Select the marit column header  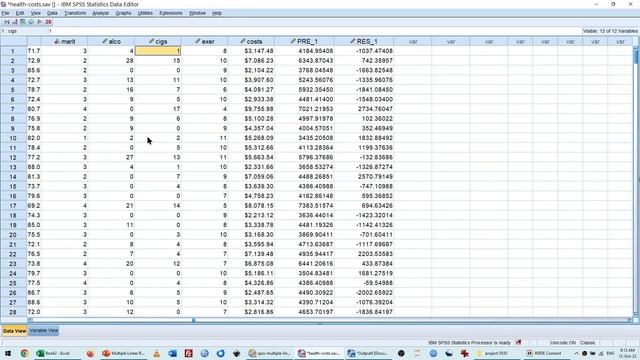[x=64, y=41]
